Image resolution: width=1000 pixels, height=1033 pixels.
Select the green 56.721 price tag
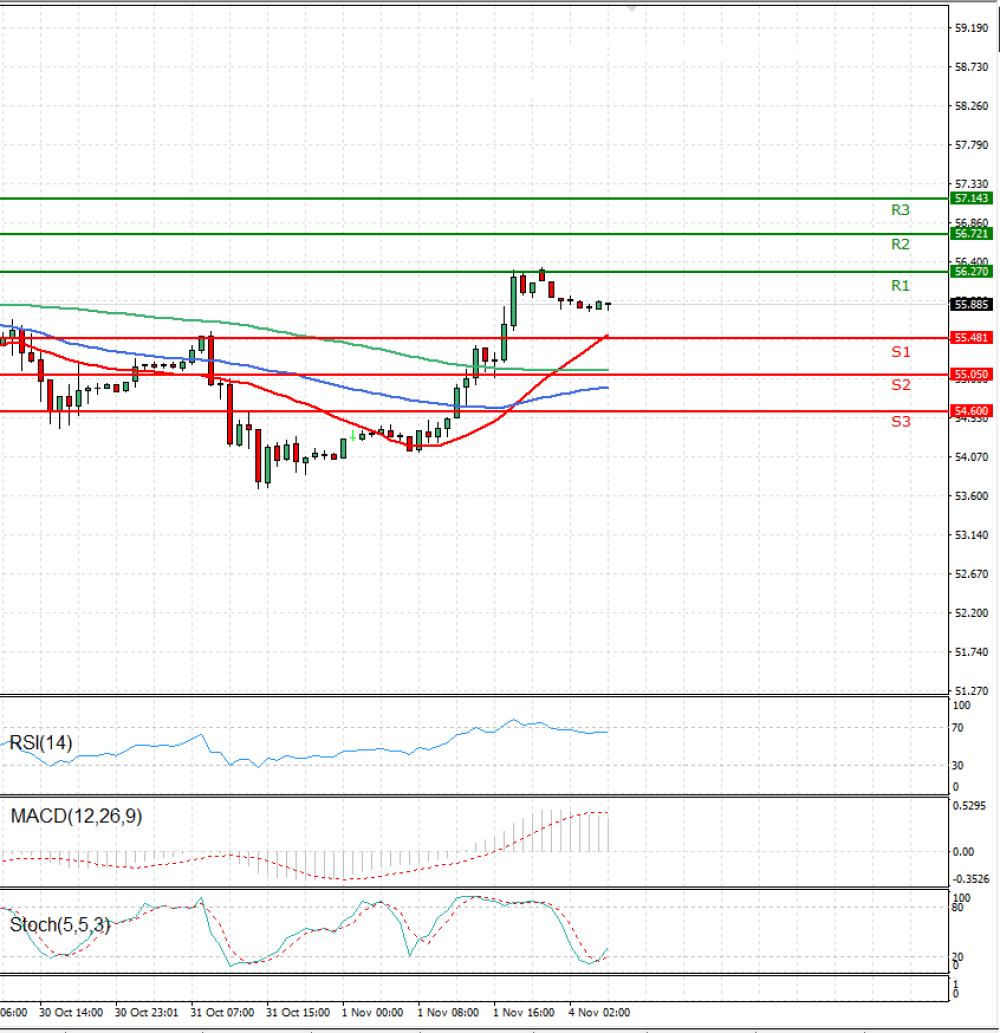[971, 234]
